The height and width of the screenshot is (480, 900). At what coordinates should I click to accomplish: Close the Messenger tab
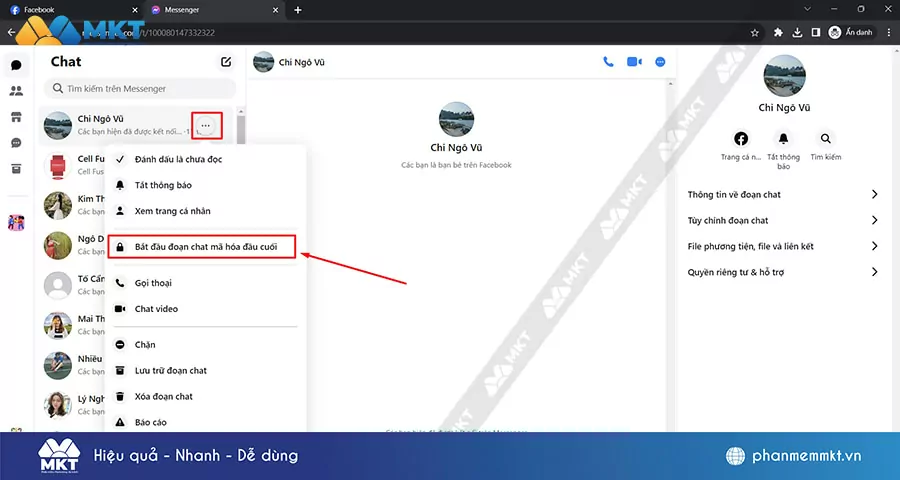click(x=276, y=10)
